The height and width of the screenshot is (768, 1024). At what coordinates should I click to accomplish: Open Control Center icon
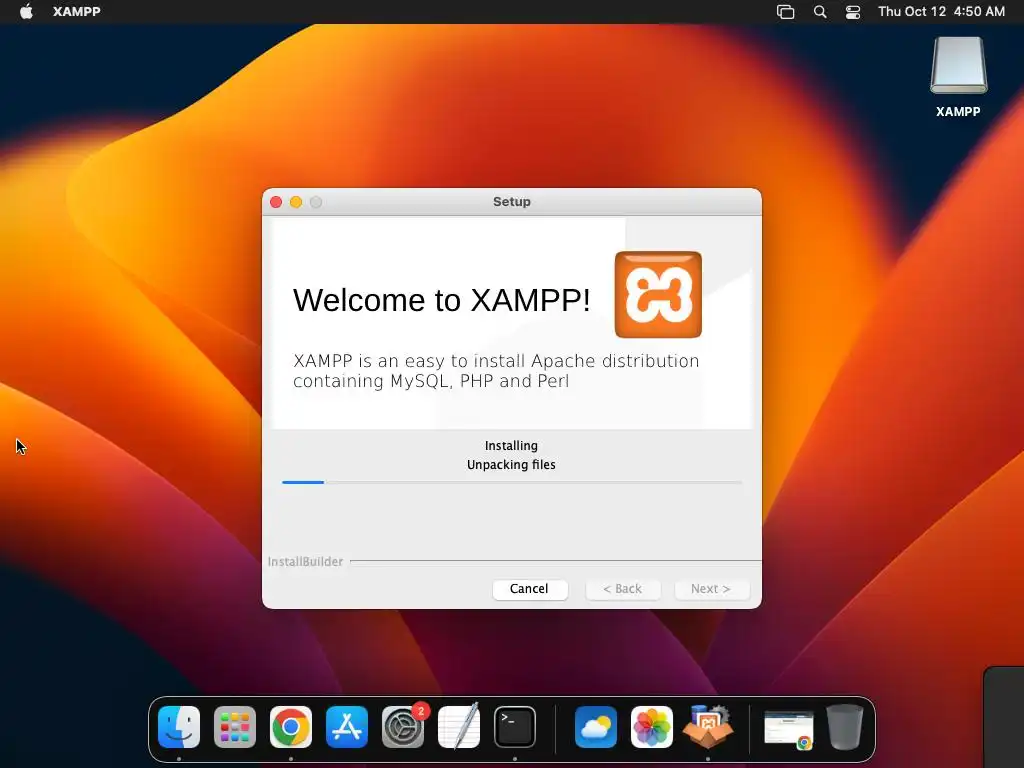(853, 12)
